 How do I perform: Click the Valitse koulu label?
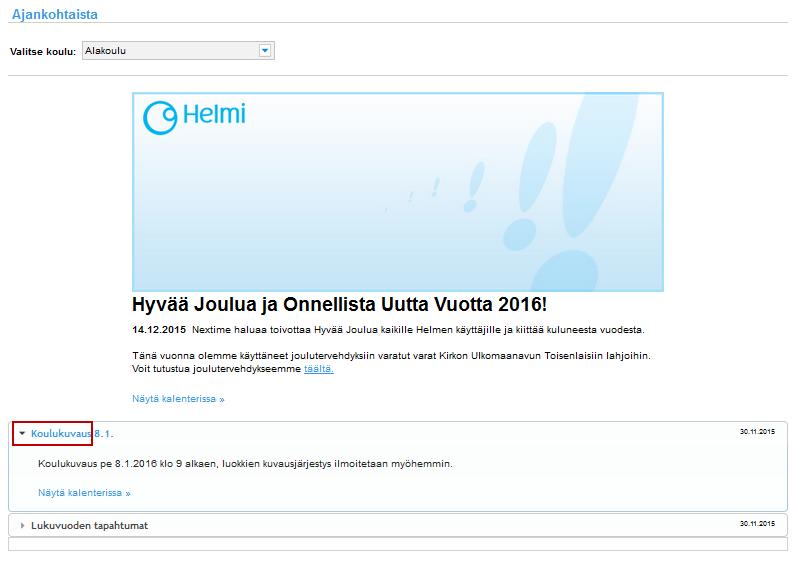(43, 52)
